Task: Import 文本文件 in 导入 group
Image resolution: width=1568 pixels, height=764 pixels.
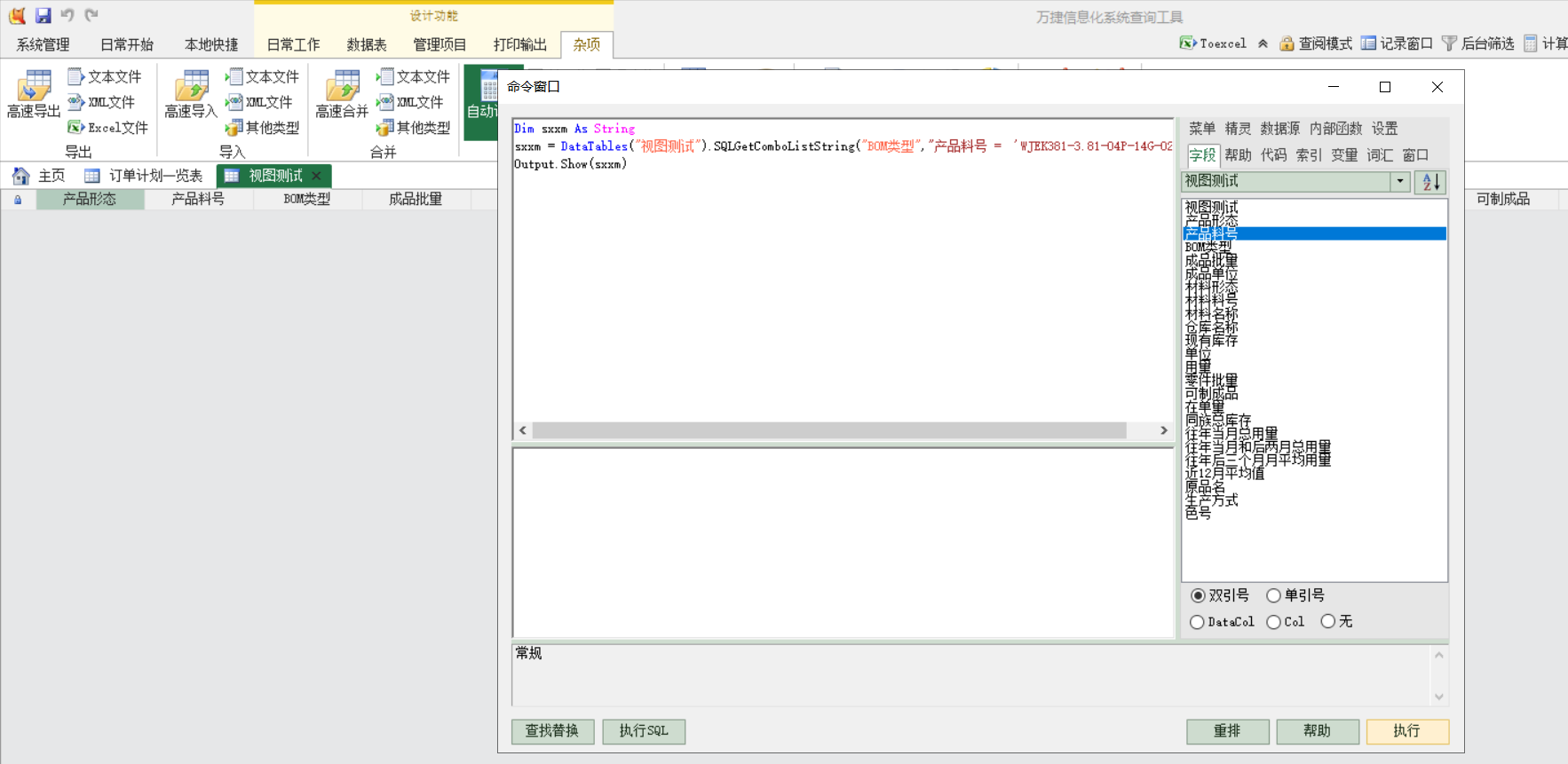Action: (262, 77)
